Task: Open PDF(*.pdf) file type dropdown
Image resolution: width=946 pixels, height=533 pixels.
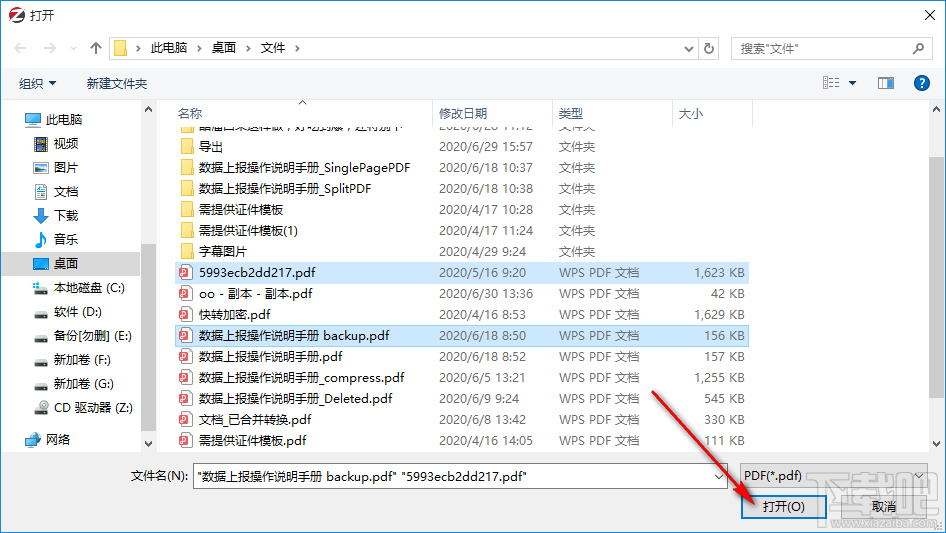Action: tap(833, 476)
